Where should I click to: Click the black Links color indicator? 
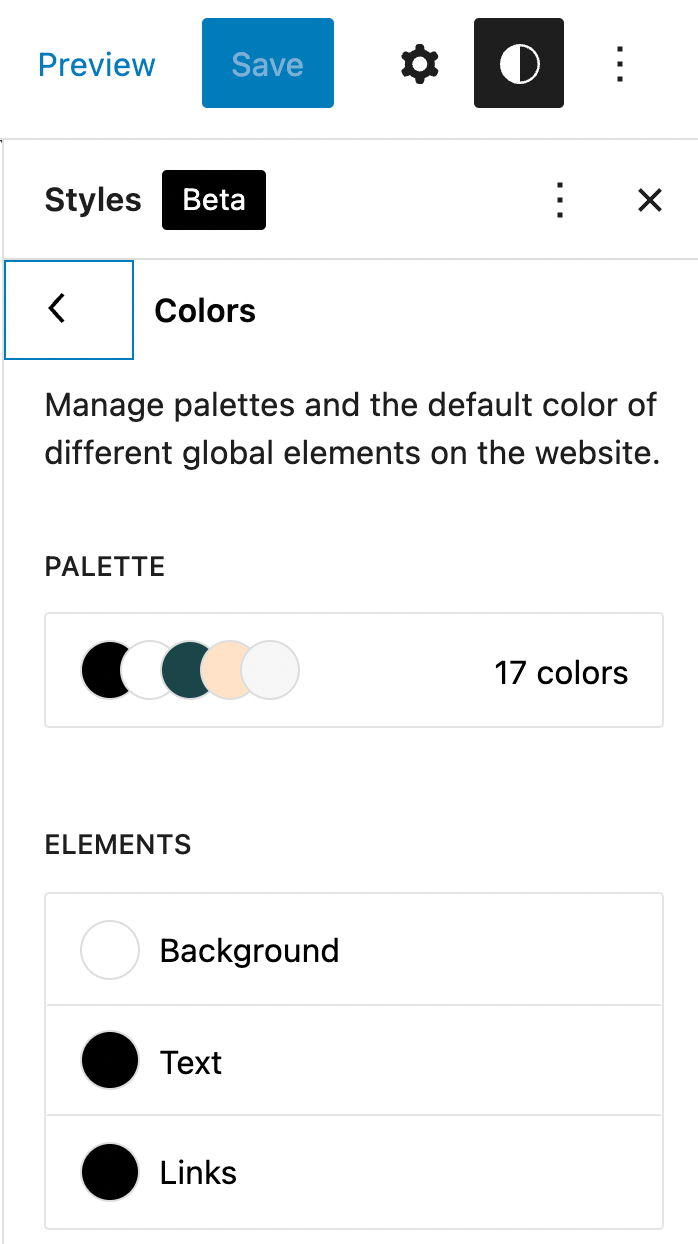pyautogui.click(x=109, y=1172)
